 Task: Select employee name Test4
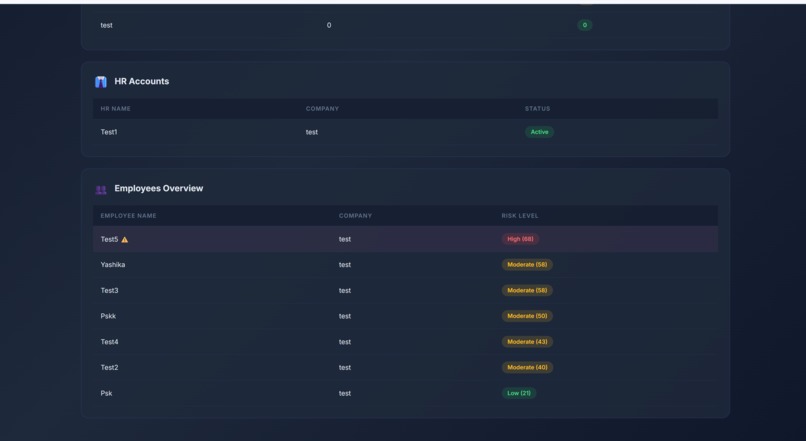109,342
